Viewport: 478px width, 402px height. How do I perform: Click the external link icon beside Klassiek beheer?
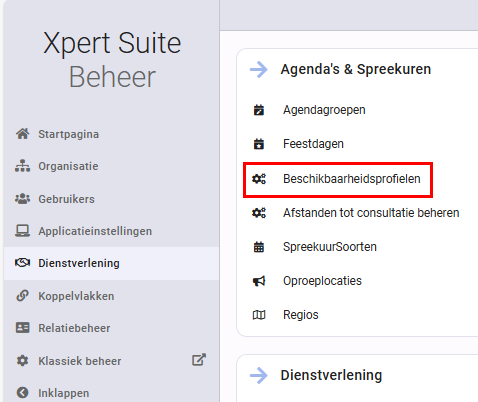point(199,360)
